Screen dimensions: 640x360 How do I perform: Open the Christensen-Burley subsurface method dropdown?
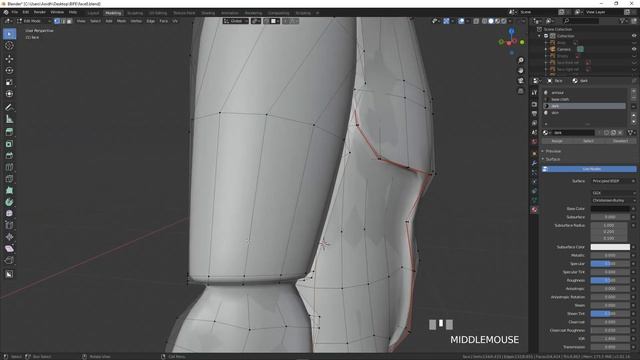613,200
